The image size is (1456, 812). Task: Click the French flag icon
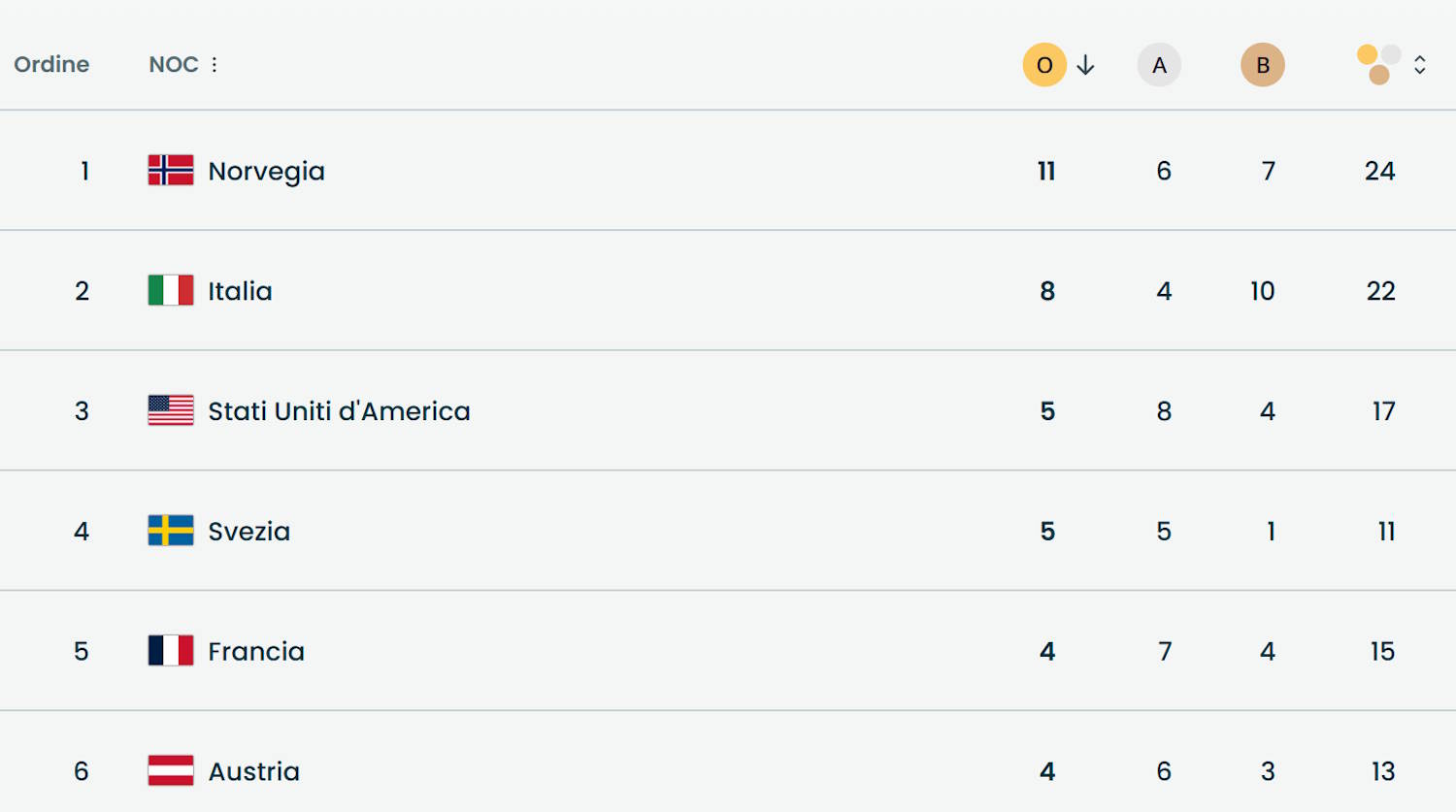[x=171, y=651]
